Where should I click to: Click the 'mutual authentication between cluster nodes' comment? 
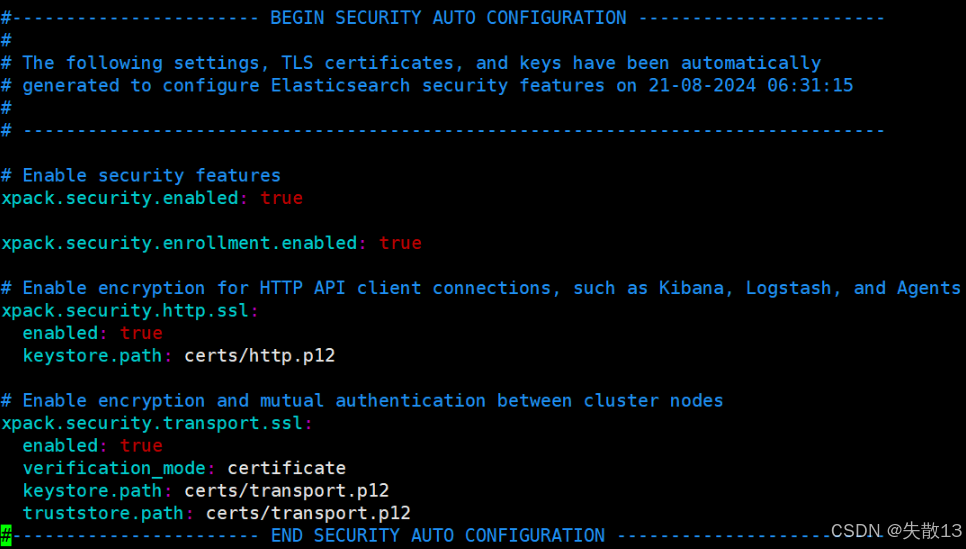[362, 401]
